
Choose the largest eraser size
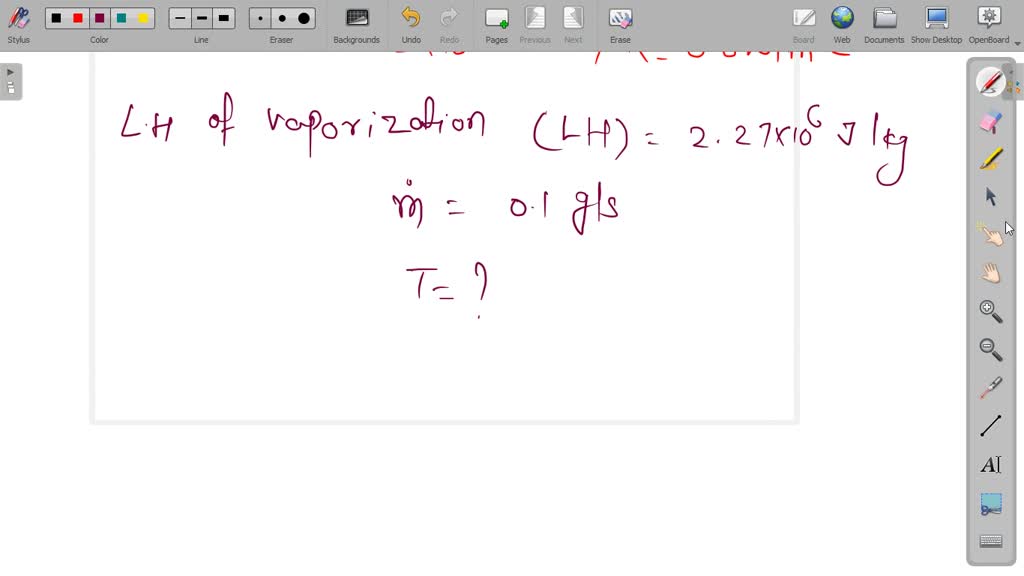tap(302, 17)
